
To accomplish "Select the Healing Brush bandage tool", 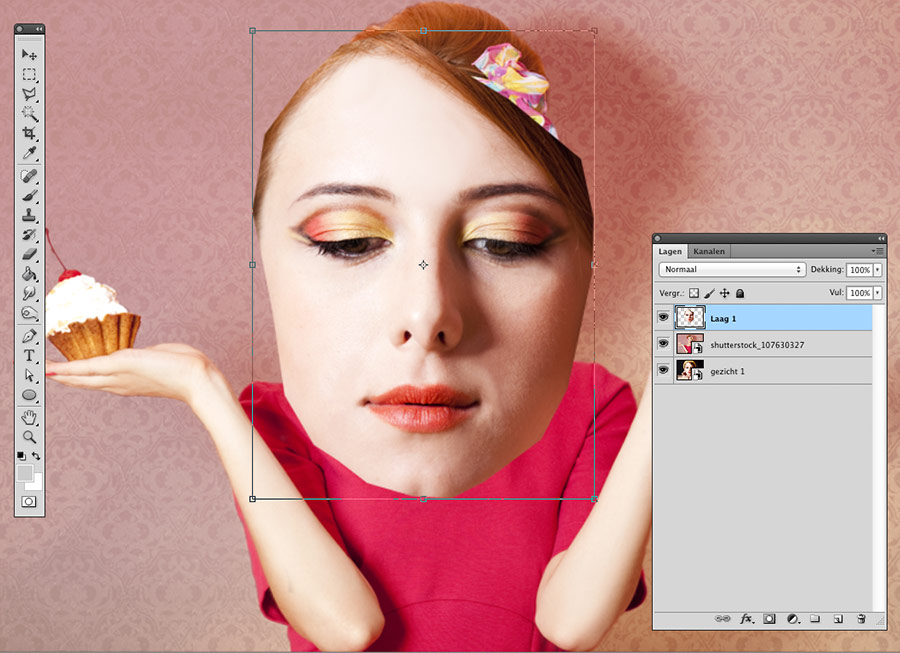I will click(29, 176).
